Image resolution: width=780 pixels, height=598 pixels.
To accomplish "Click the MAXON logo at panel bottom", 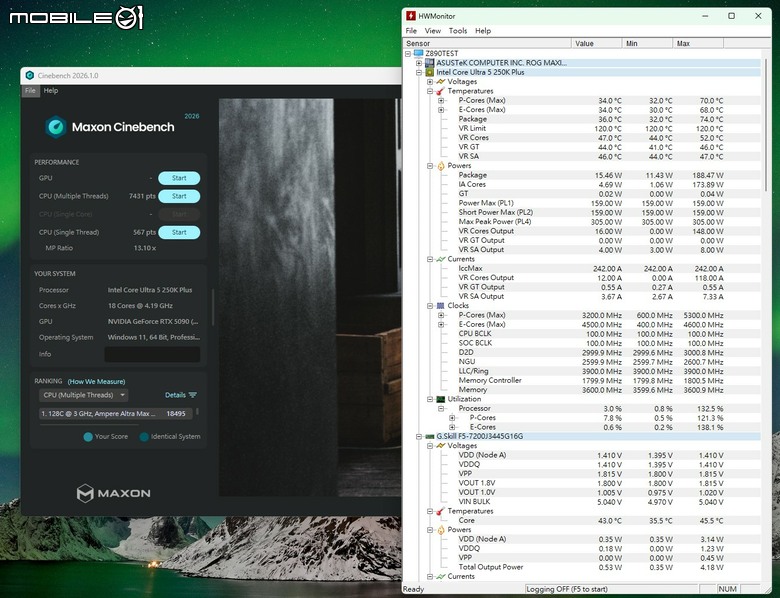I will click(x=113, y=493).
